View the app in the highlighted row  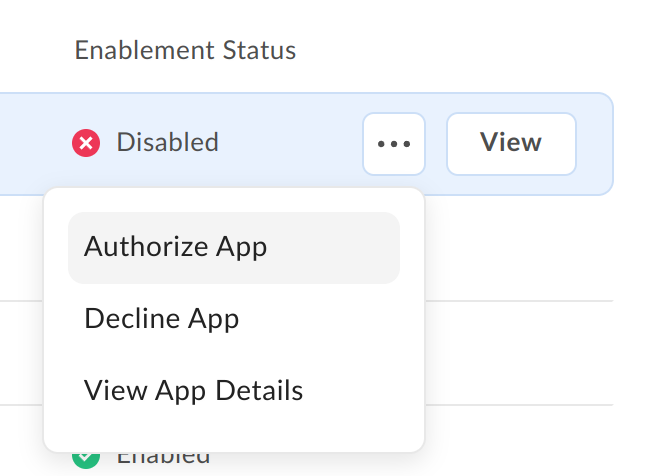tap(510, 144)
